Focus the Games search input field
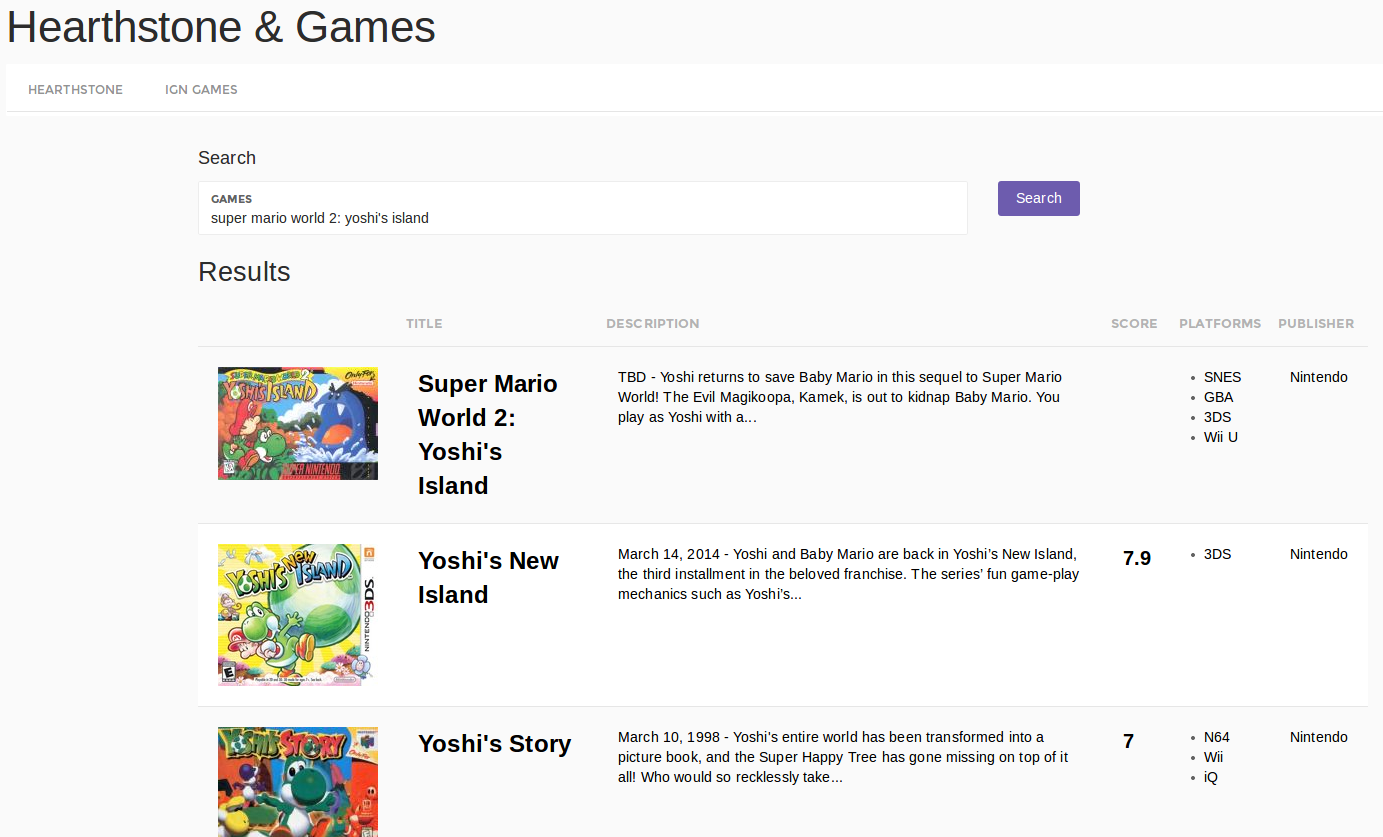This screenshot has width=1383, height=837. pos(583,208)
